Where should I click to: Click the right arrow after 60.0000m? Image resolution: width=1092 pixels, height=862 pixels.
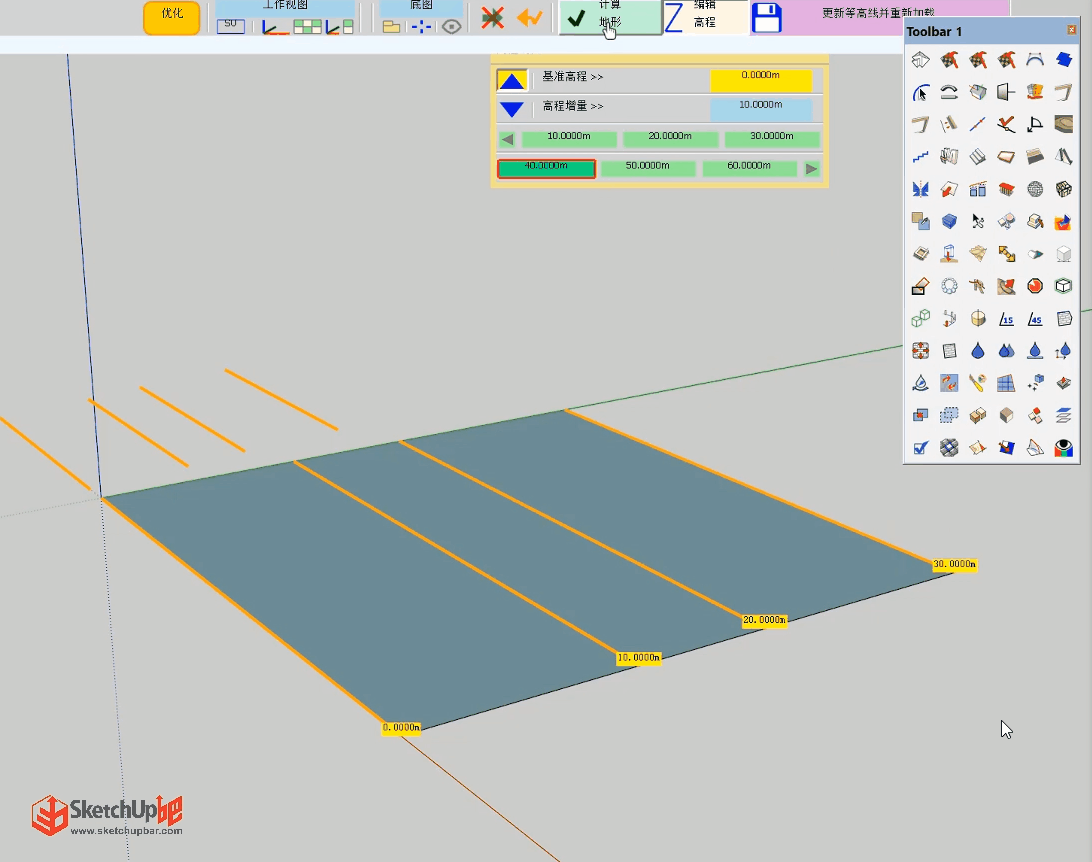click(812, 169)
